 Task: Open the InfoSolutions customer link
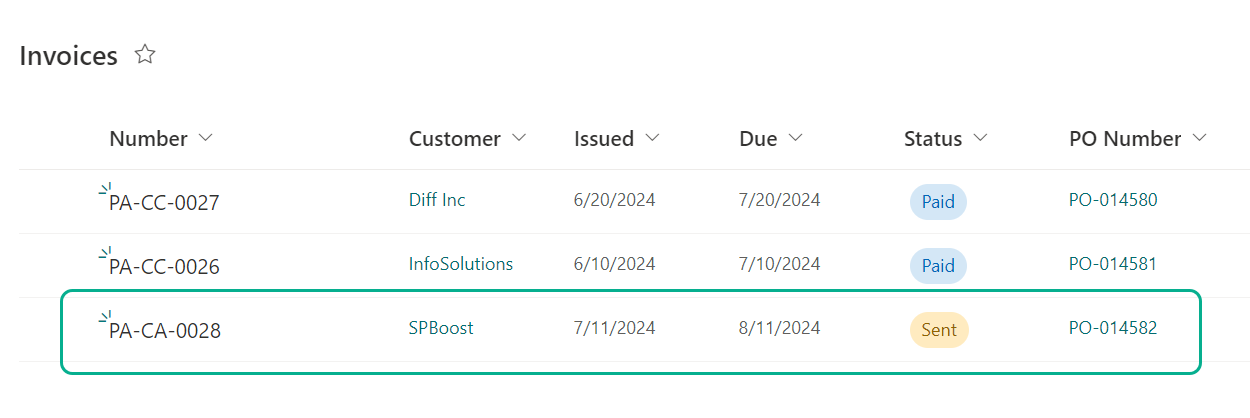[x=461, y=264]
